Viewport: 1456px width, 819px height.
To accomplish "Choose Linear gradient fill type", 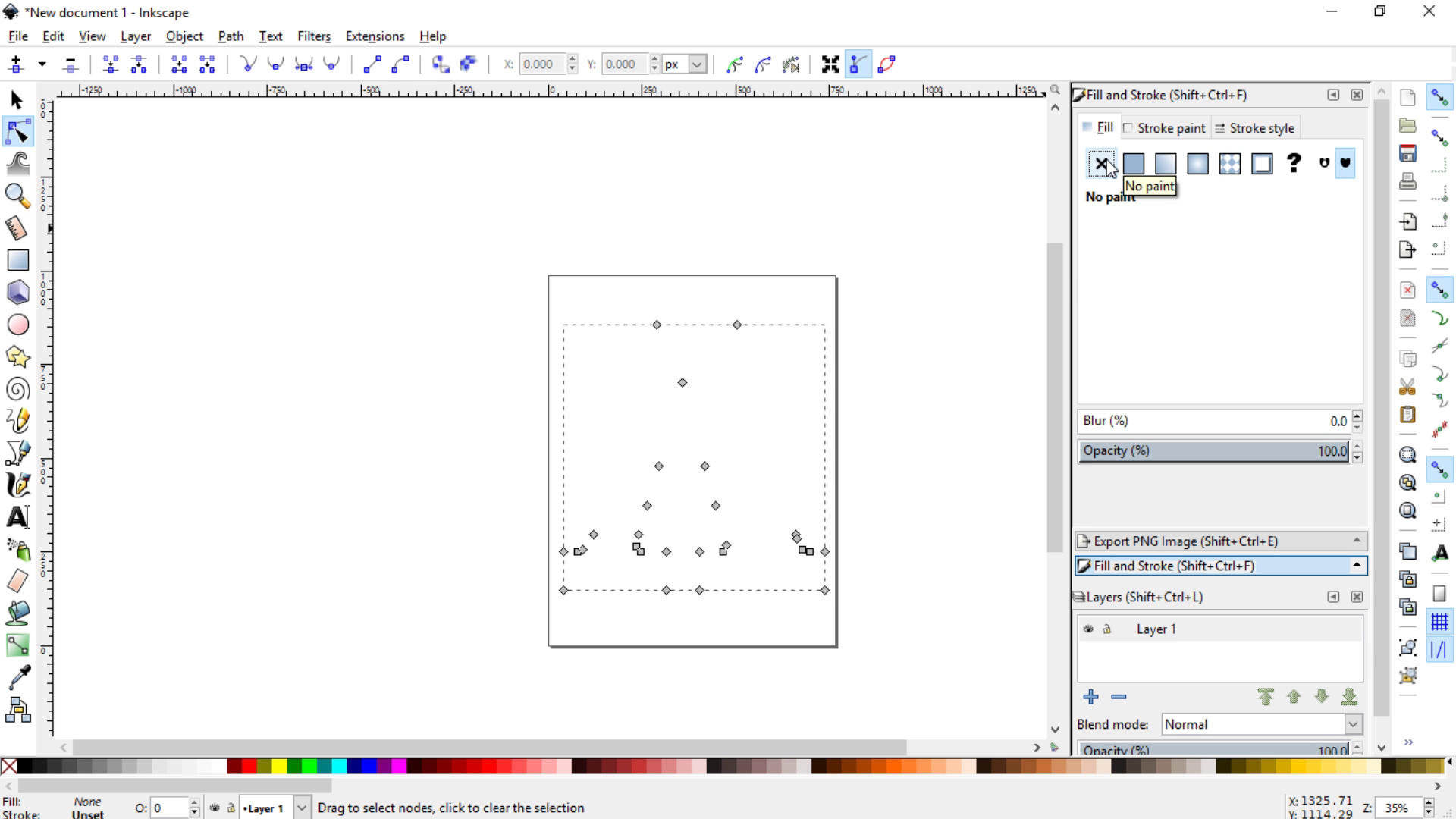I will click(1166, 163).
